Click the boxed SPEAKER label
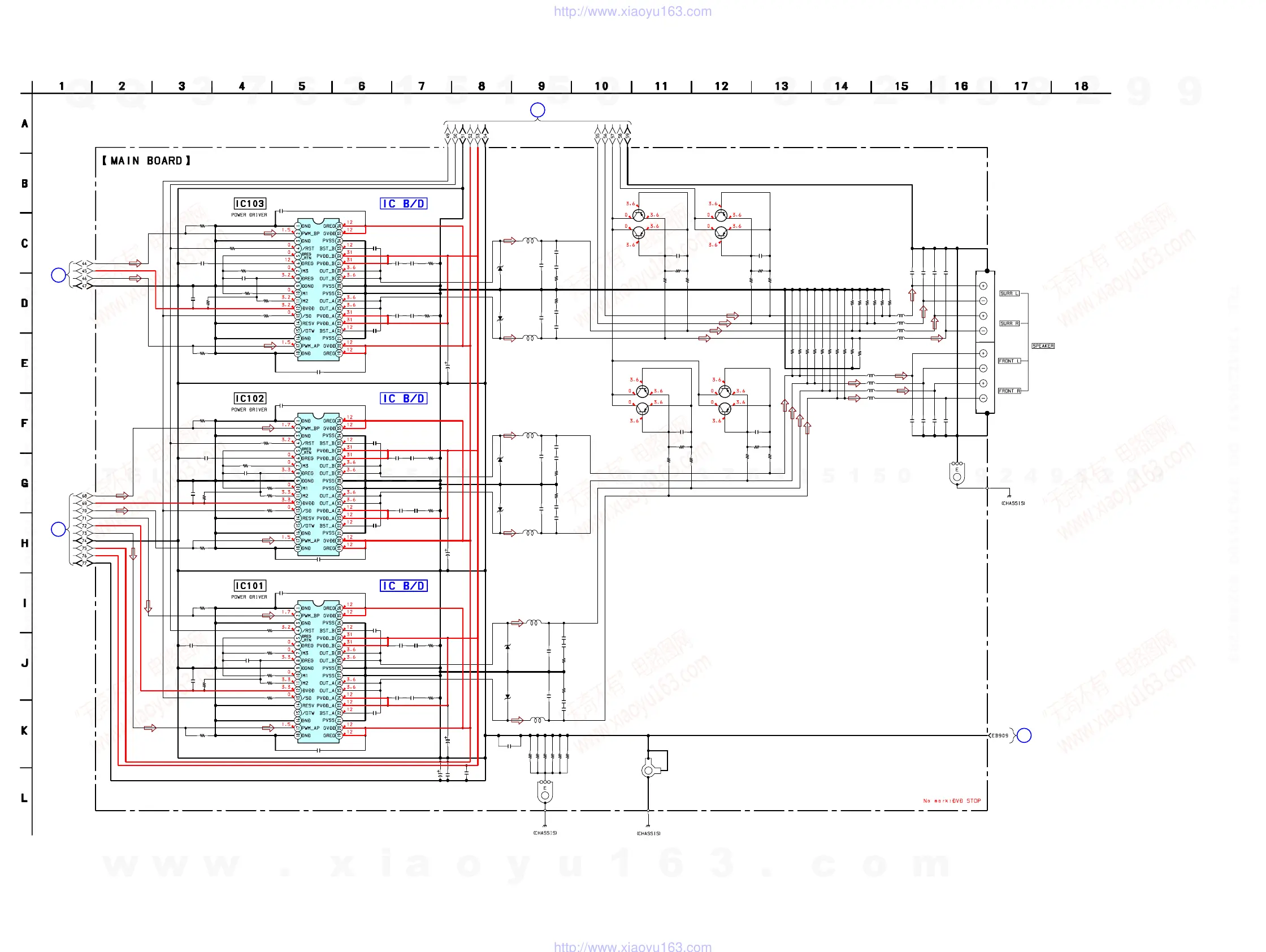This screenshot has width=1266, height=952. point(1043,346)
